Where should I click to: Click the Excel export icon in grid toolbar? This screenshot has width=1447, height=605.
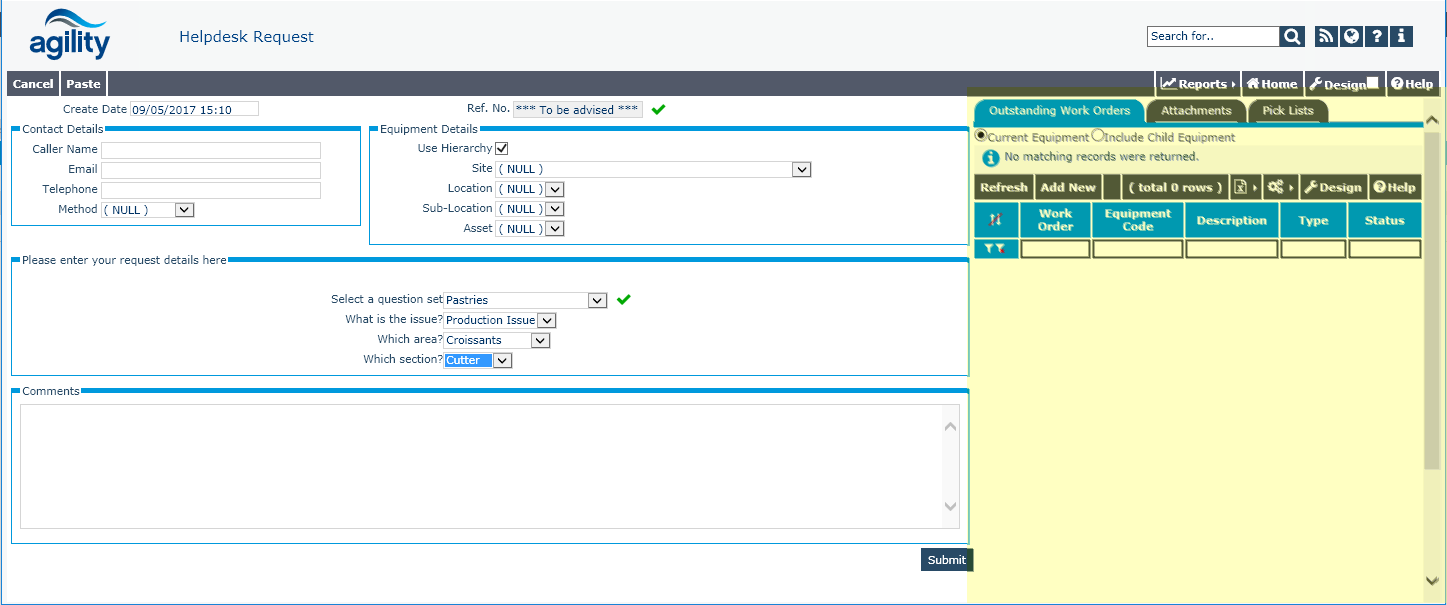[1241, 188]
